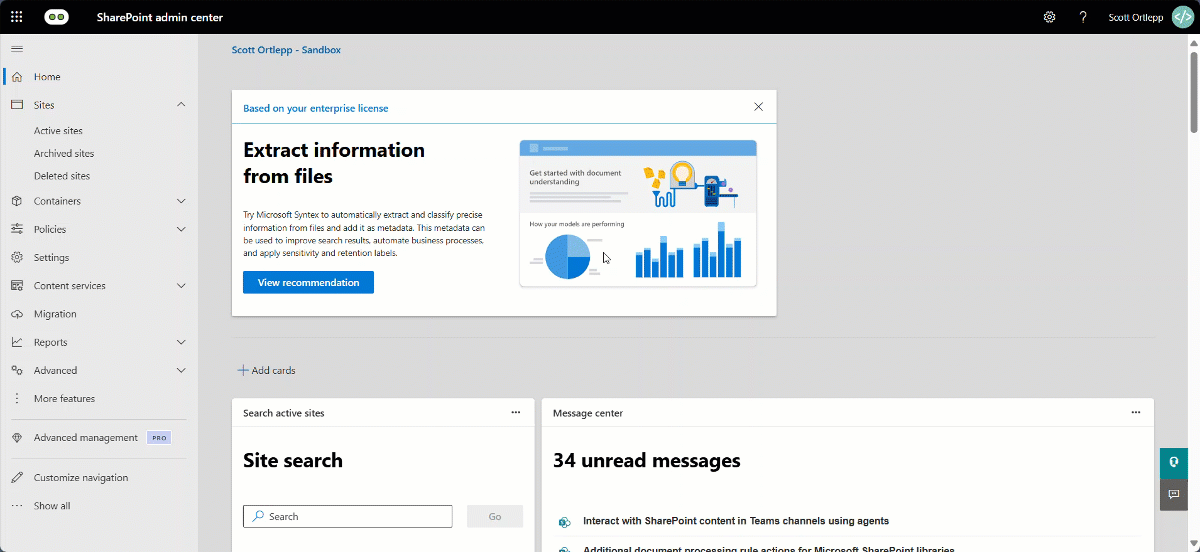Collapse navigation with the hamburger icon
The width and height of the screenshot is (1200, 552).
click(17, 48)
